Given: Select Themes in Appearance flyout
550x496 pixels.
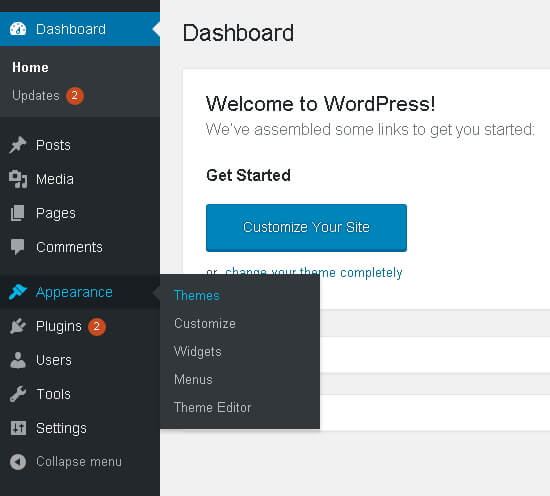Looking at the screenshot, I should [x=197, y=295].
